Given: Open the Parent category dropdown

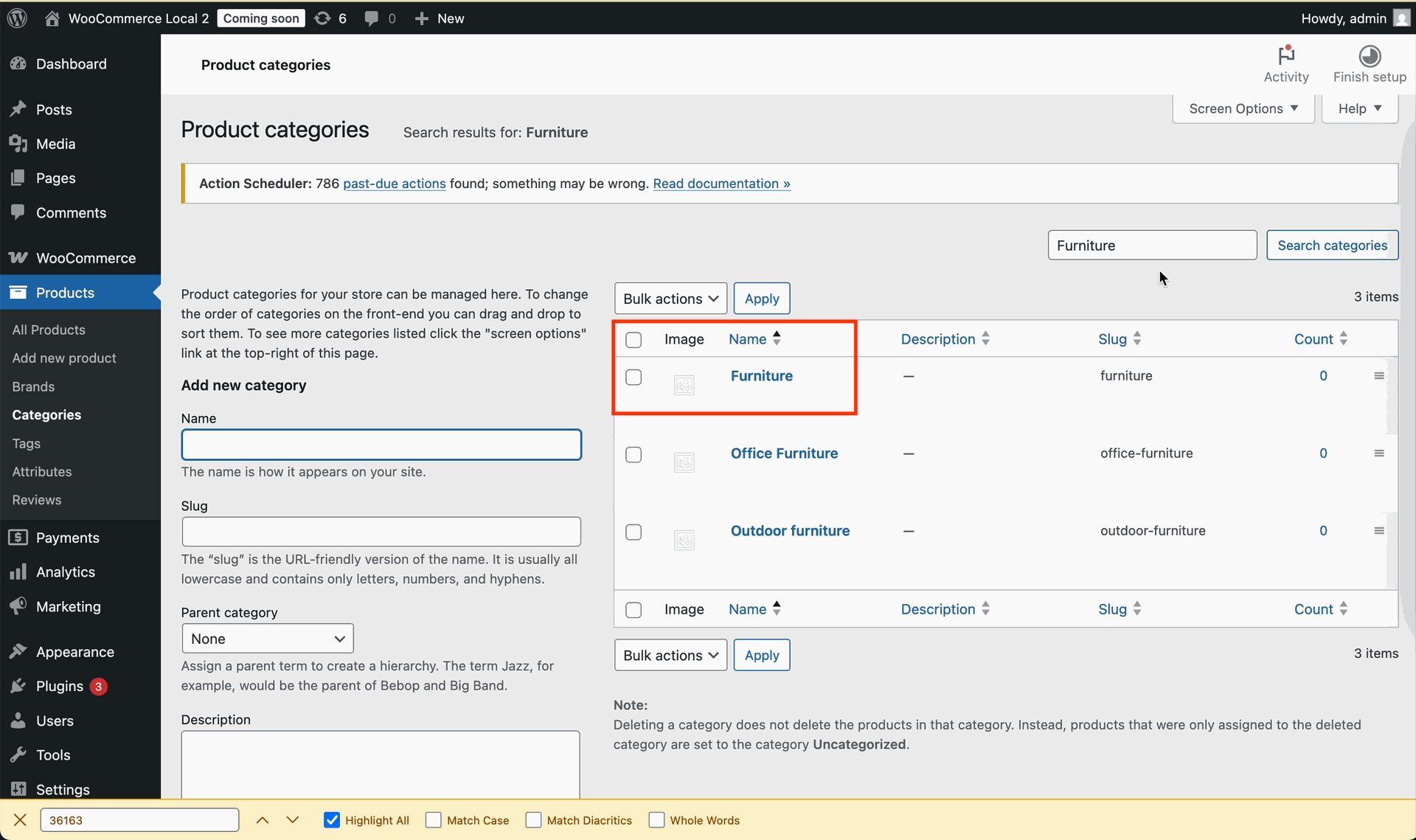Looking at the screenshot, I should (x=268, y=639).
